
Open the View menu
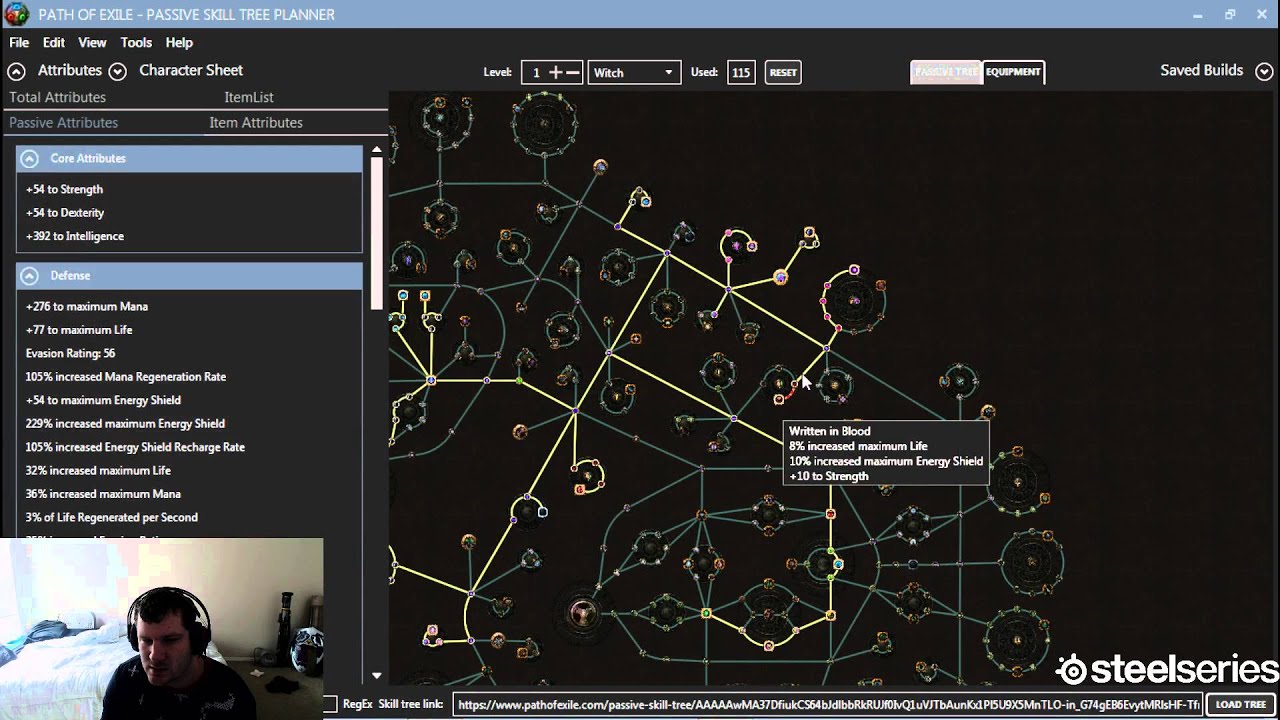[x=92, y=43]
